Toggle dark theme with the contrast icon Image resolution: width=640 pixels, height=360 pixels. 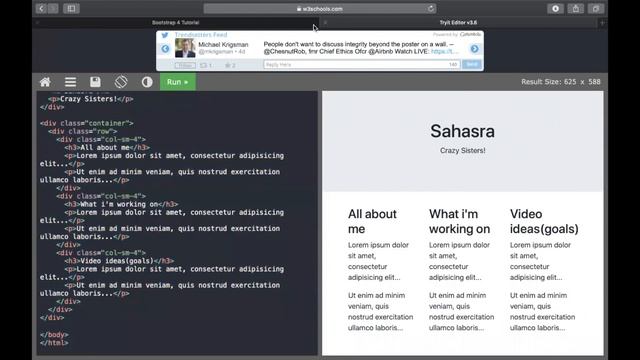click(x=147, y=82)
